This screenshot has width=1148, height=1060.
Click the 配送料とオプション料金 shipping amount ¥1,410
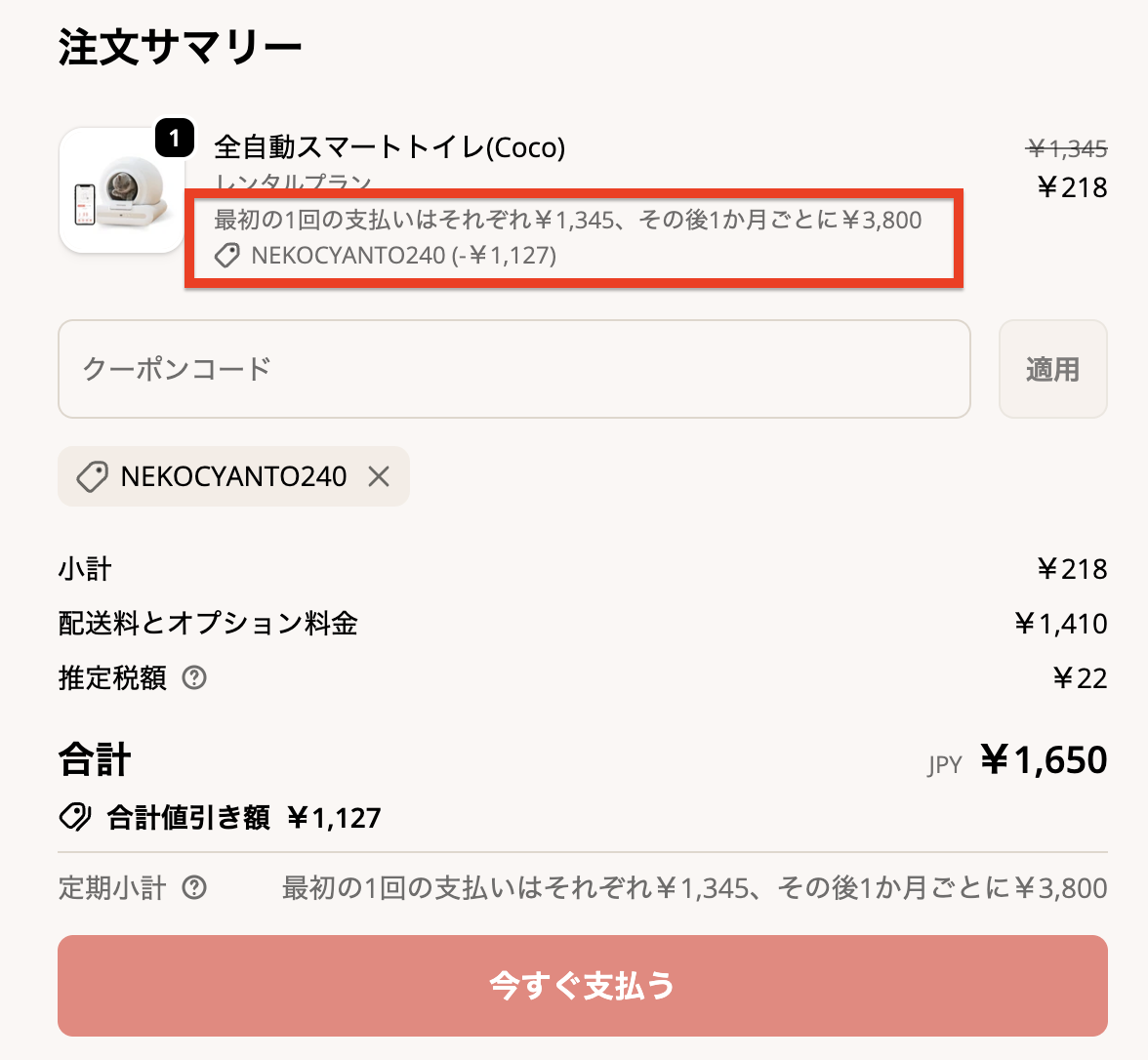pos(1061,623)
